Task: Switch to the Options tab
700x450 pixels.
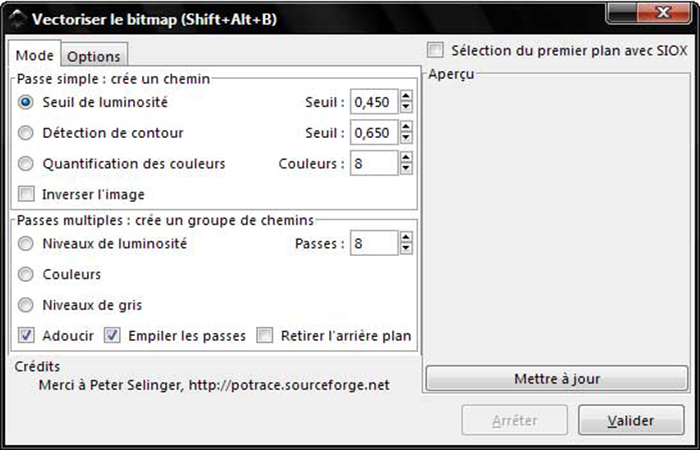Action: pyautogui.click(x=93, y=57)
